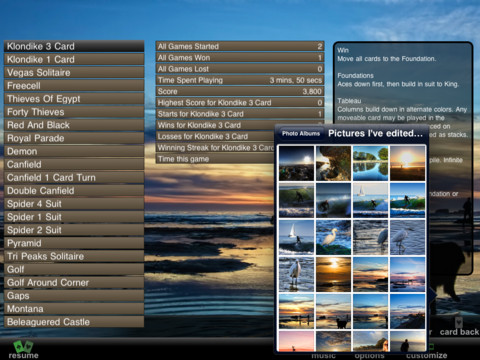Click the card back label
Viewport: 480px width, 360px height.
459,332
